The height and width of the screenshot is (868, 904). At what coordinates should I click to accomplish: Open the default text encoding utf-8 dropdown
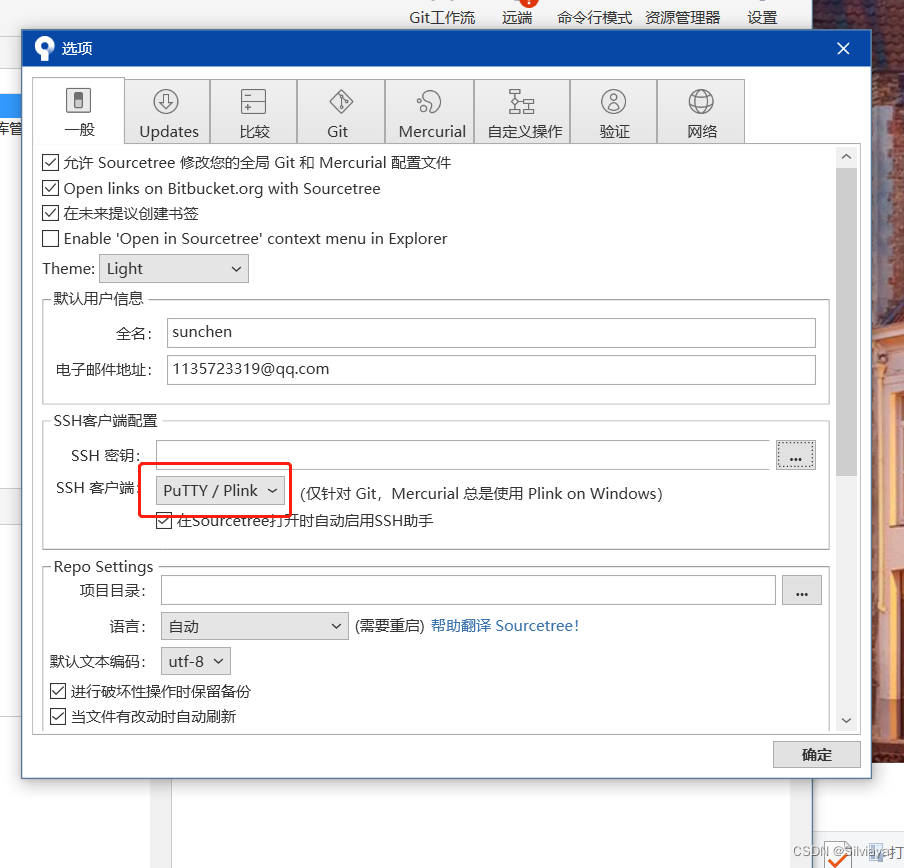click(196, 661)
